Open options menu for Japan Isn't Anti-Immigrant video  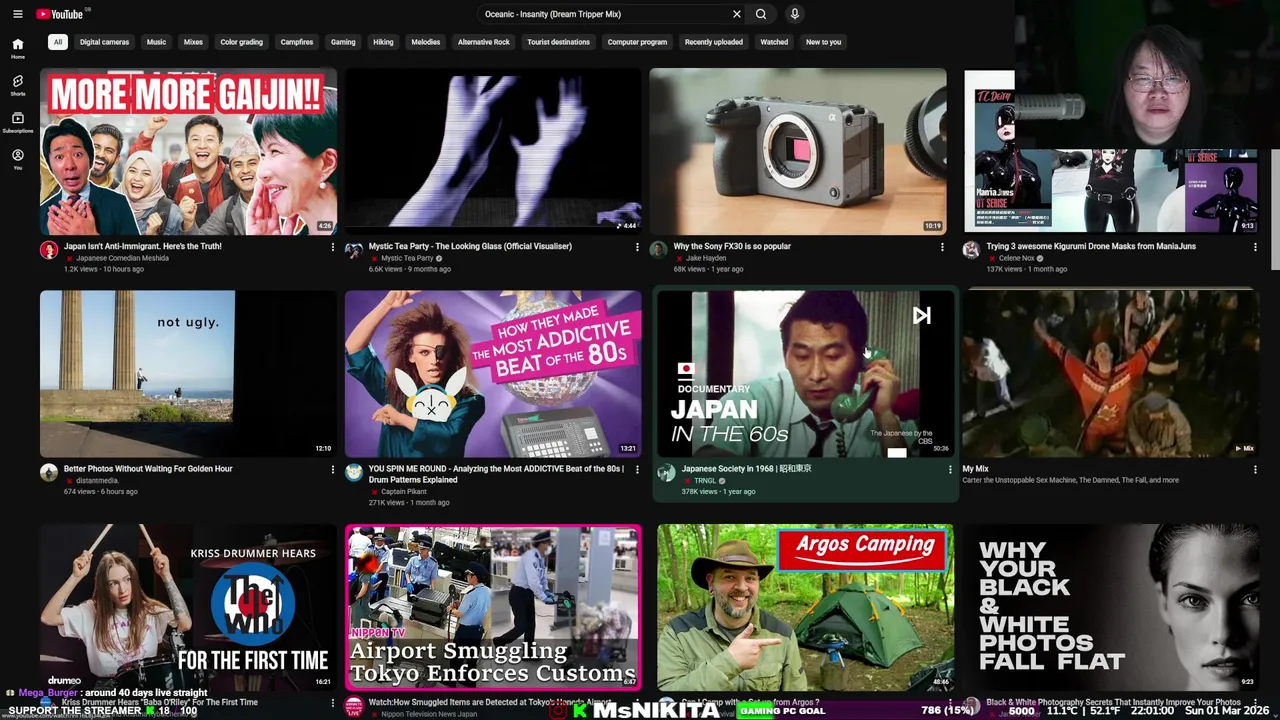[333, 247]
